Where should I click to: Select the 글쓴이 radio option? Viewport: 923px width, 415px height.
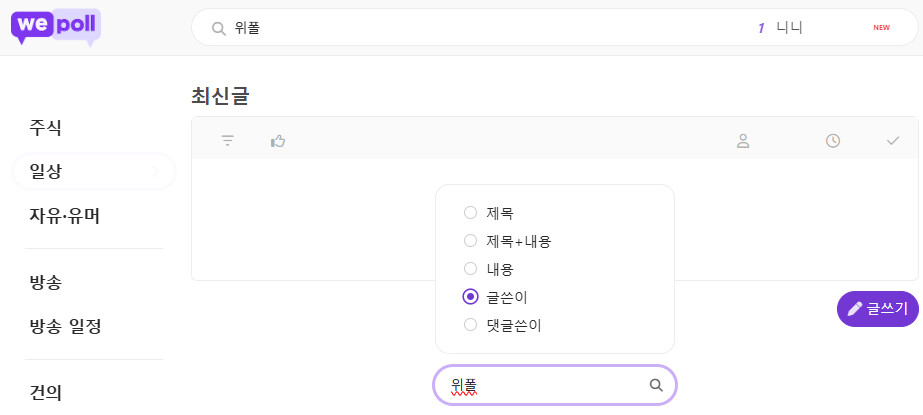(x=470, y=297)
